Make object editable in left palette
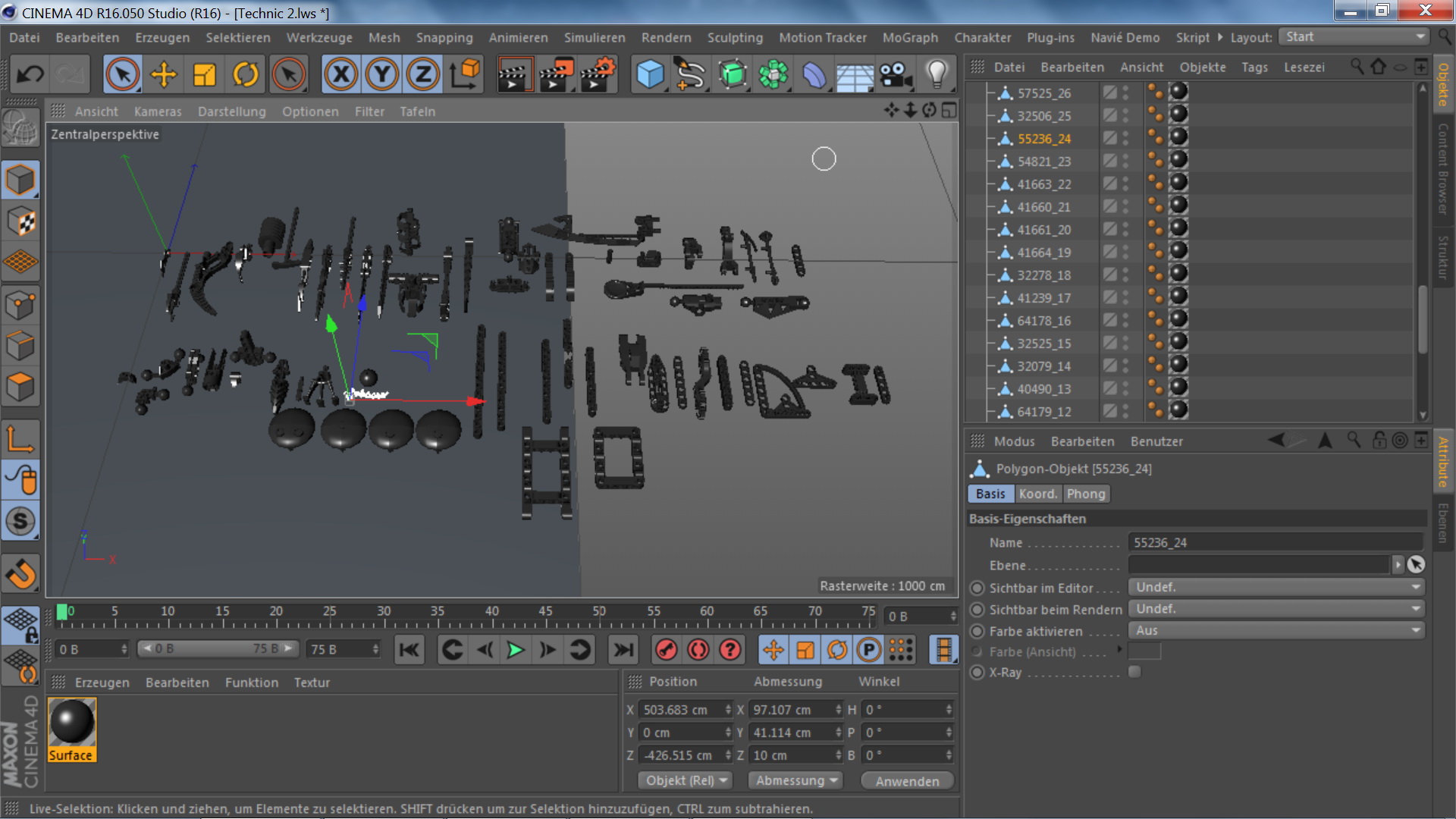This screenshot has width=1456, height=819. [x=20, y=128]
